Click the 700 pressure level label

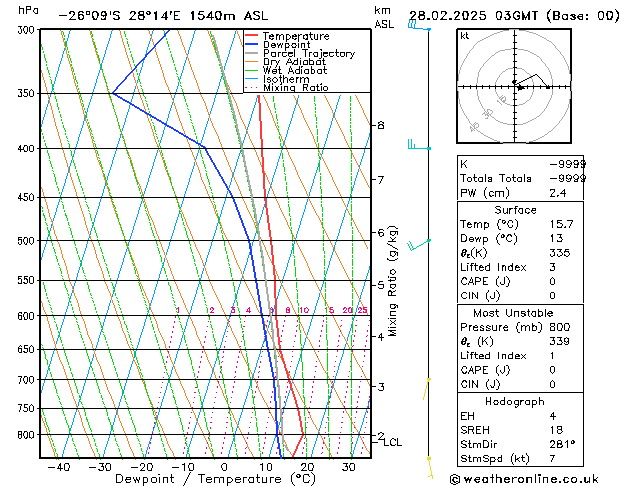pos(28,380)
